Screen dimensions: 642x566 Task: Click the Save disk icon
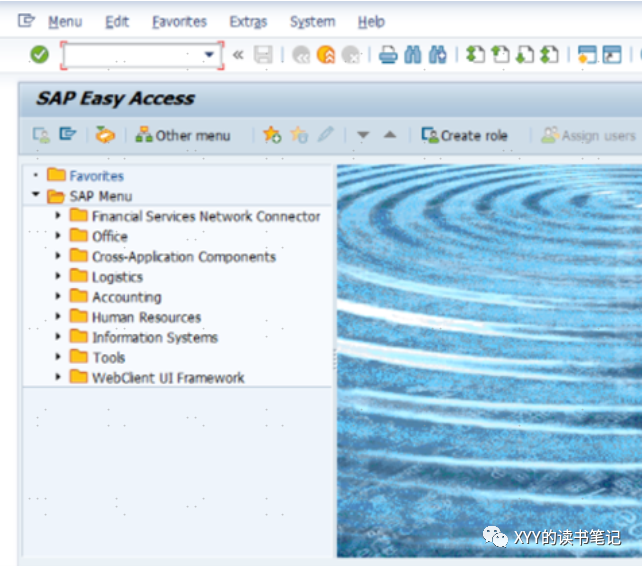point(263,55)
